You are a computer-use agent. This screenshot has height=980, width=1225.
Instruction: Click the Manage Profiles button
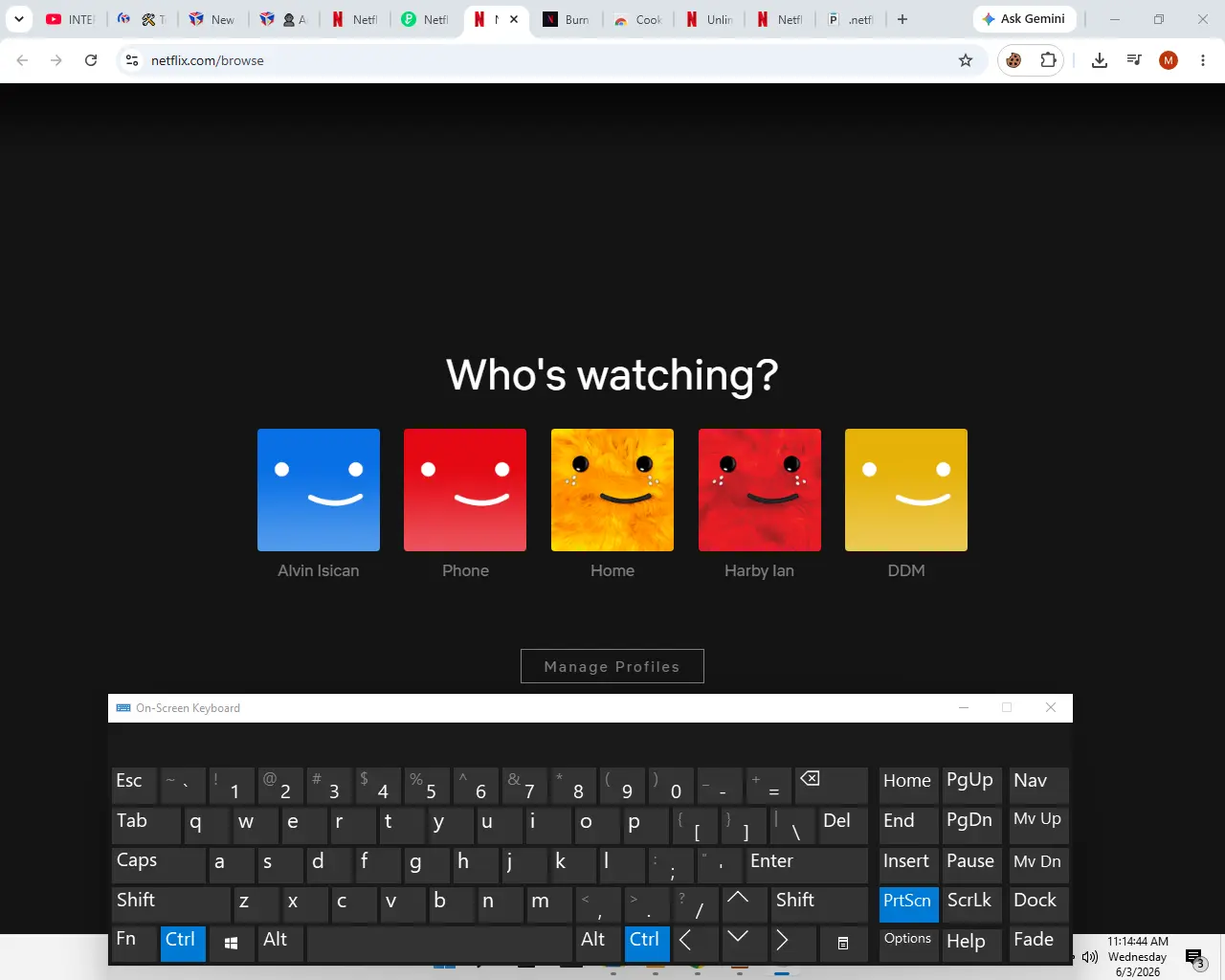point(612,666)
